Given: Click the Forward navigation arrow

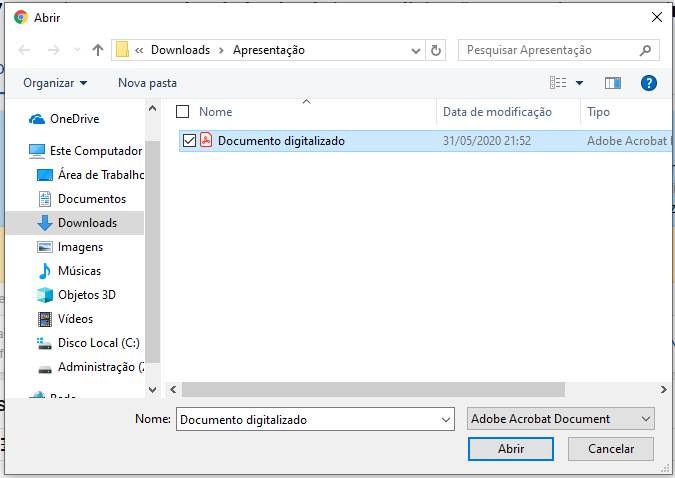Looking at the screenshot, I should pos(53,50).
